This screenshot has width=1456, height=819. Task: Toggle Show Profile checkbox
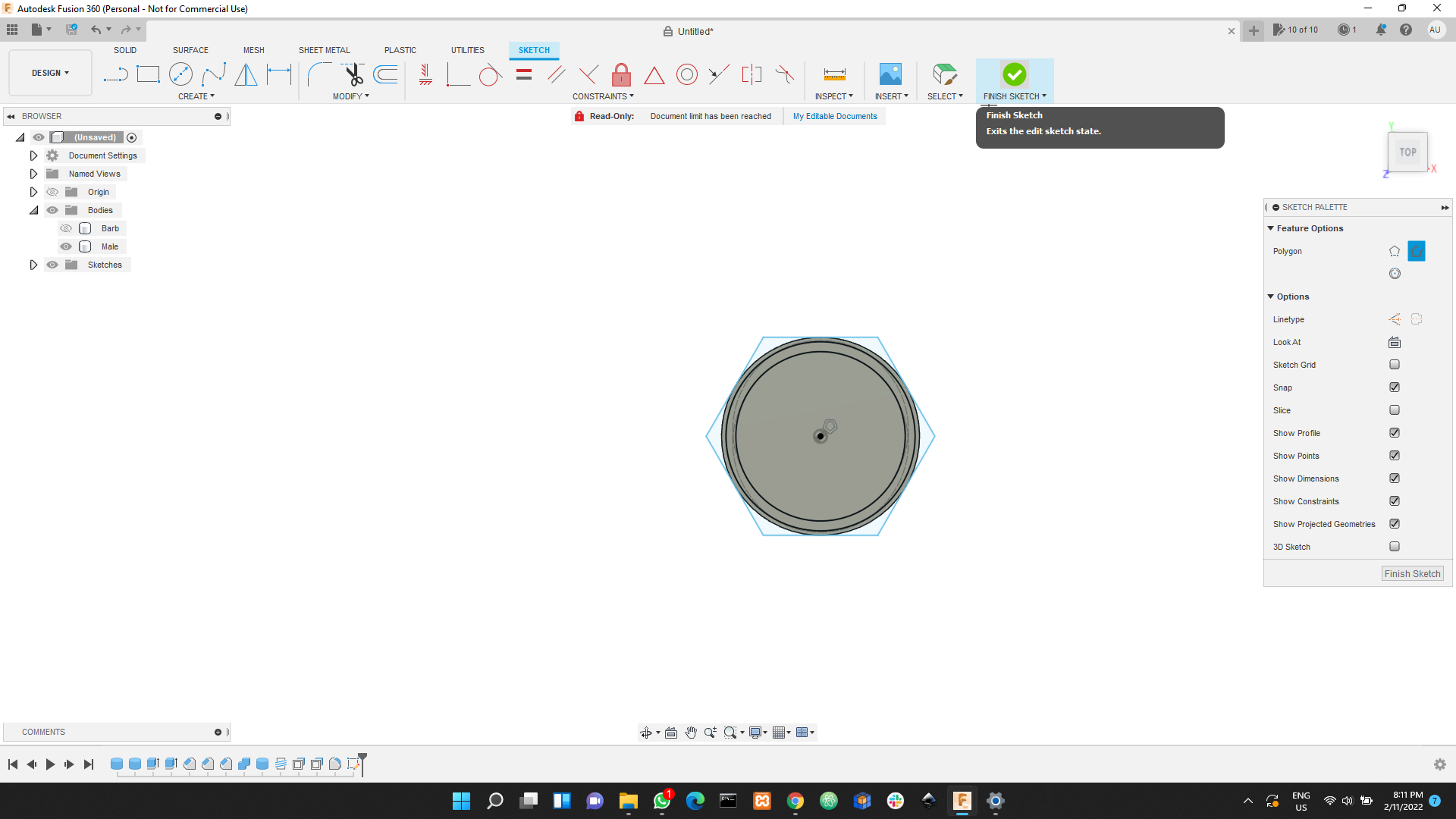tap(1395, 432)
